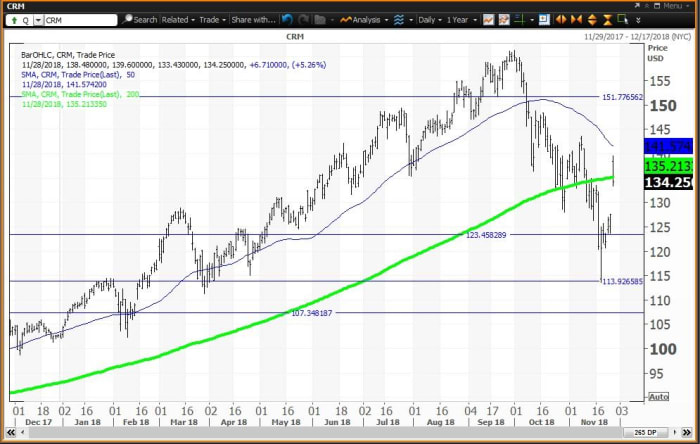Image resolution: width=700 pixels, height=444 pixels.
Task: Click the scroll-to-start double left arrow
Action: (11, 432)
